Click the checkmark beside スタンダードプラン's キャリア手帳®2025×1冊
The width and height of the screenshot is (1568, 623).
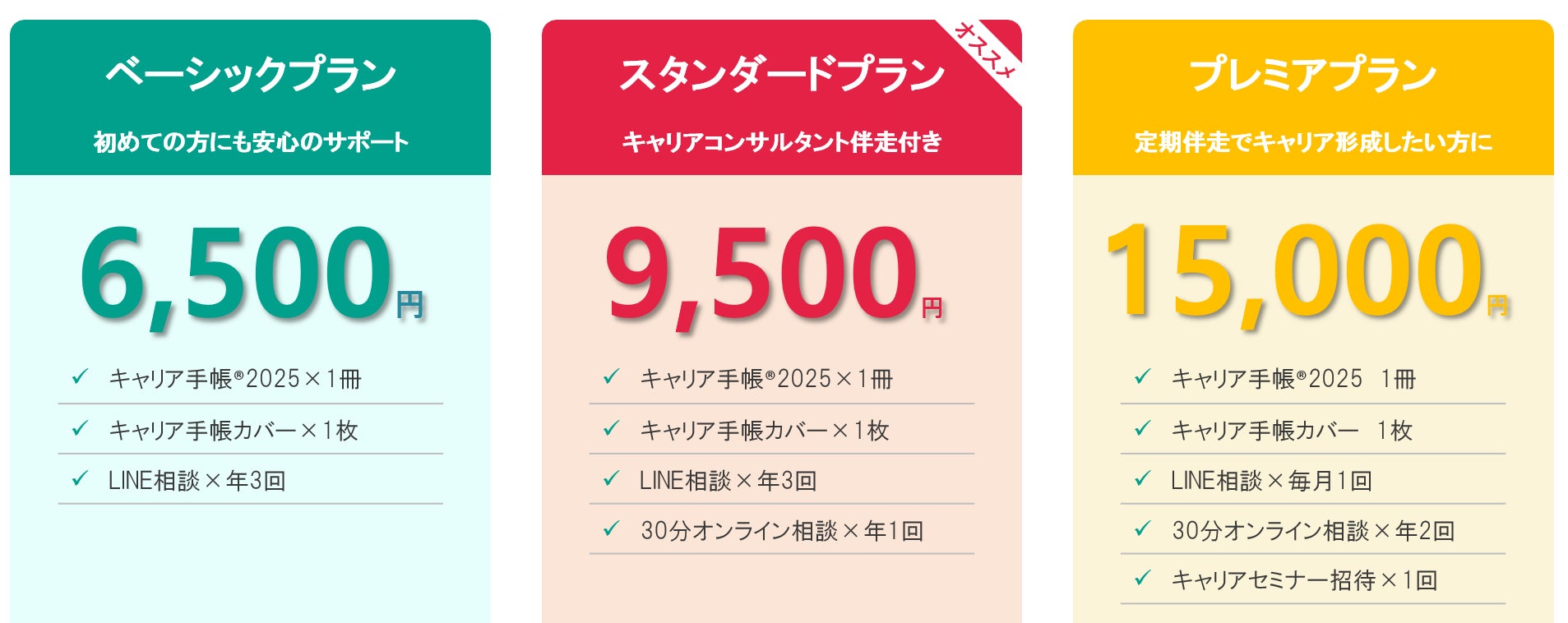(611, 377)
